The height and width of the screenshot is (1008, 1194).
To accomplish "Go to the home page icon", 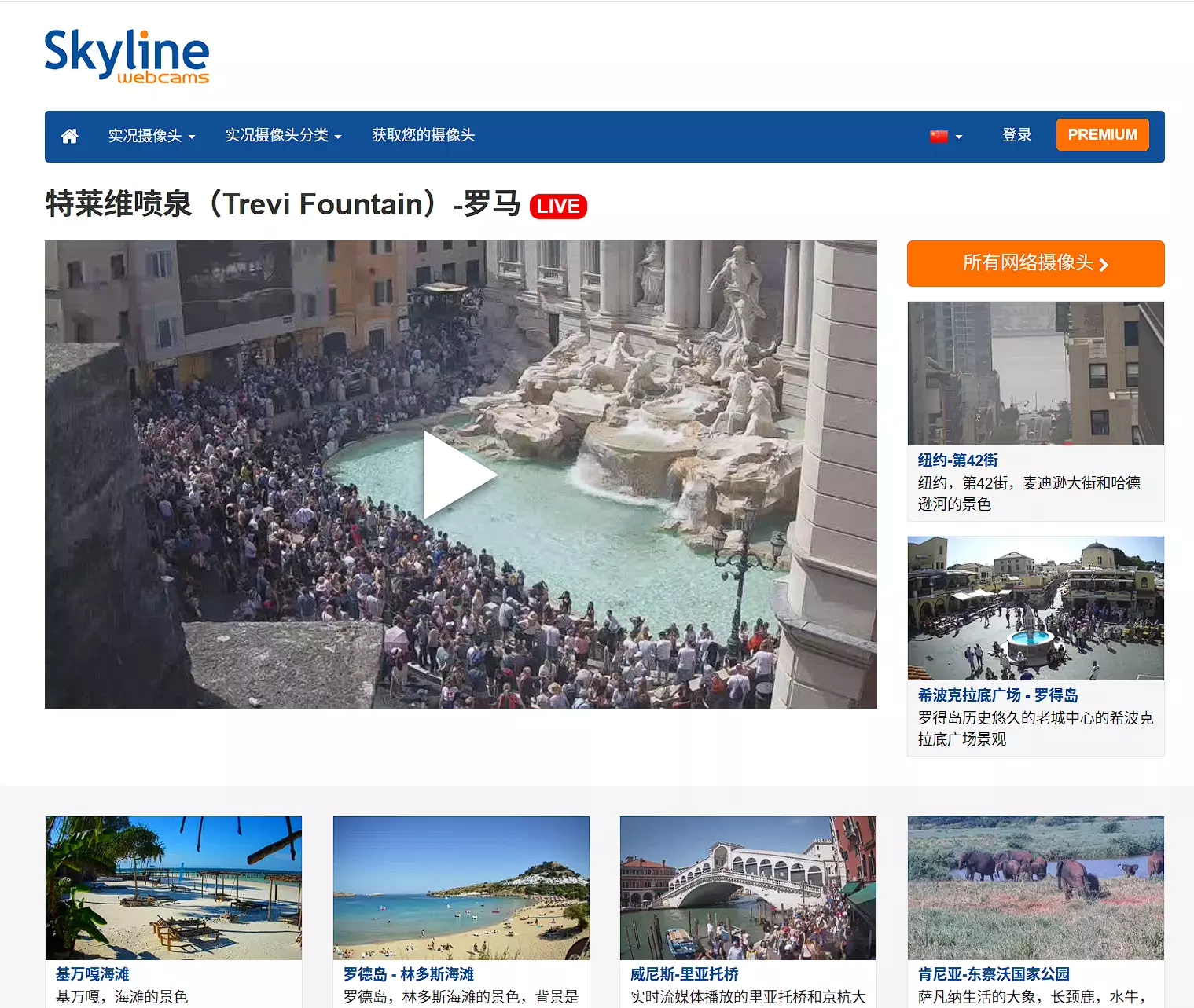I will click(69, 136).
